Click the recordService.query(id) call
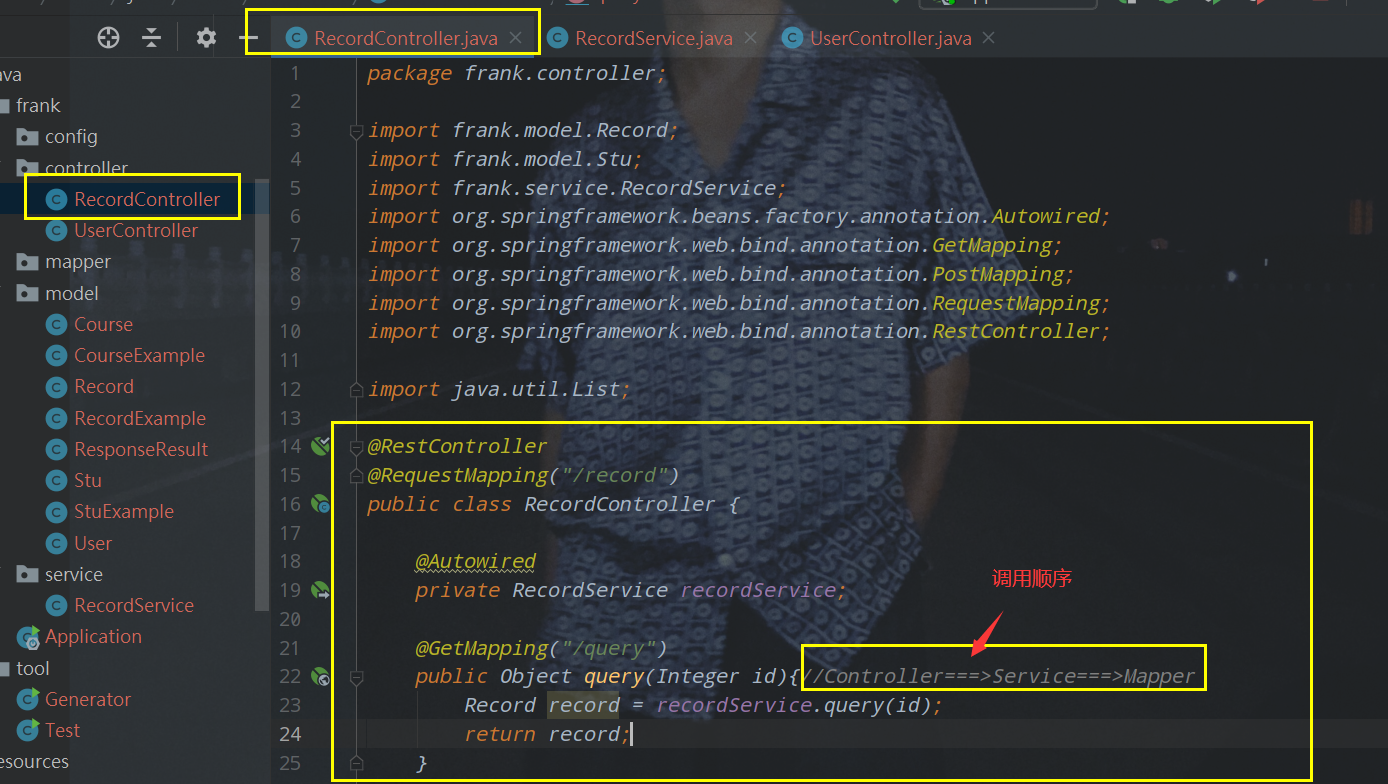The image size is (1388, 784). click(x=796, y=705)
